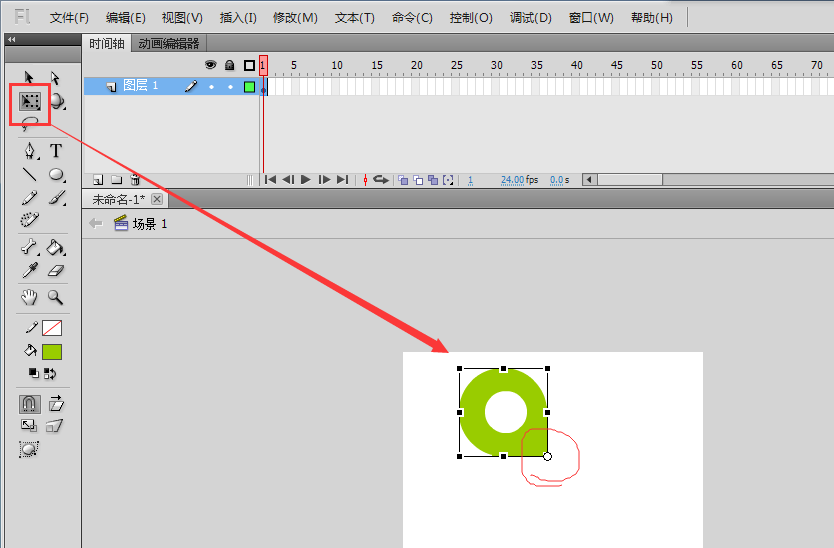834x548 pixels.
Task: Add a new layer folder
Action: pyautogui.click(x=116, y=180)
